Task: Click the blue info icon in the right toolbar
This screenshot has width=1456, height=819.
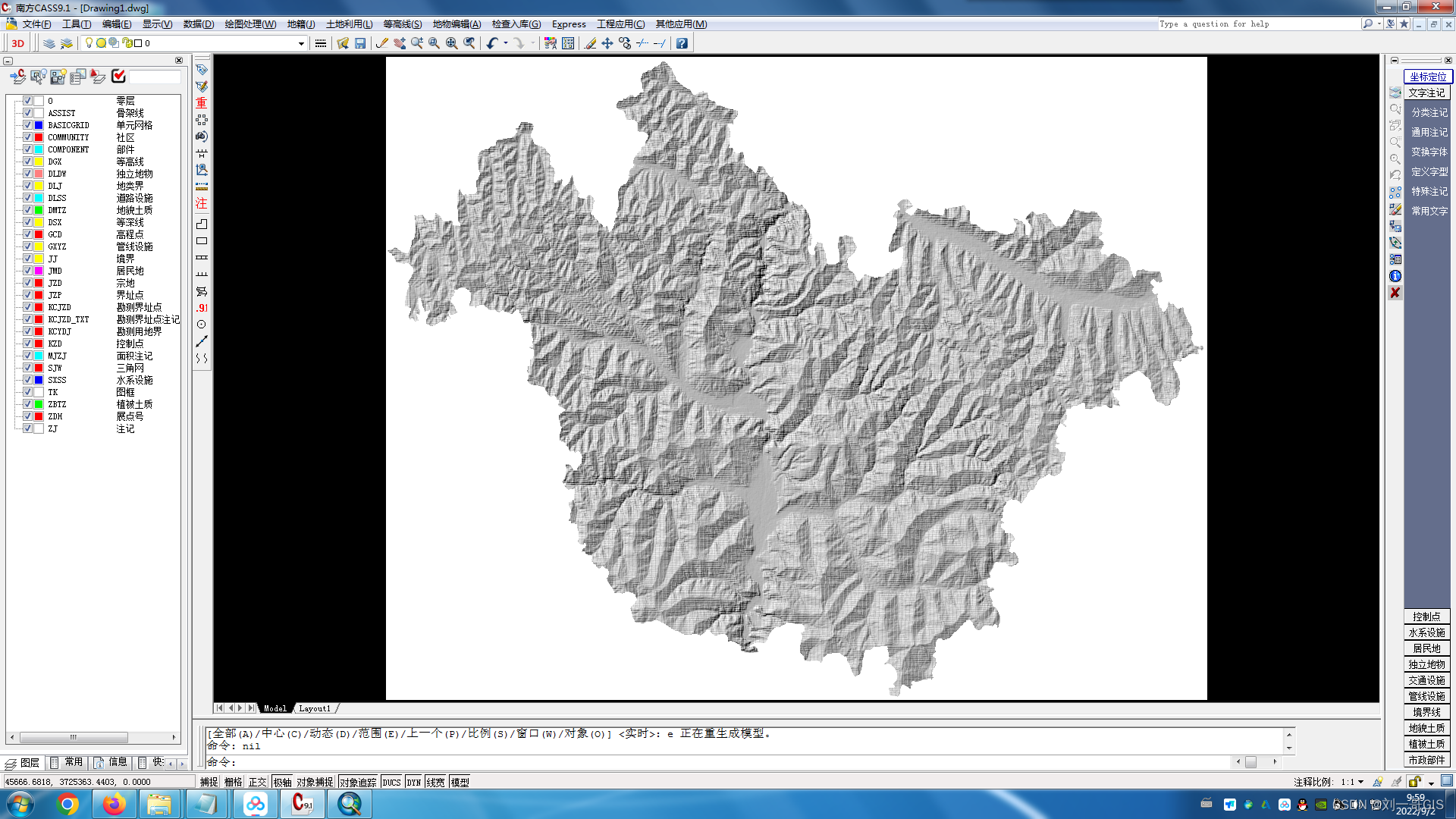Action: click(x=1395, y=276)
